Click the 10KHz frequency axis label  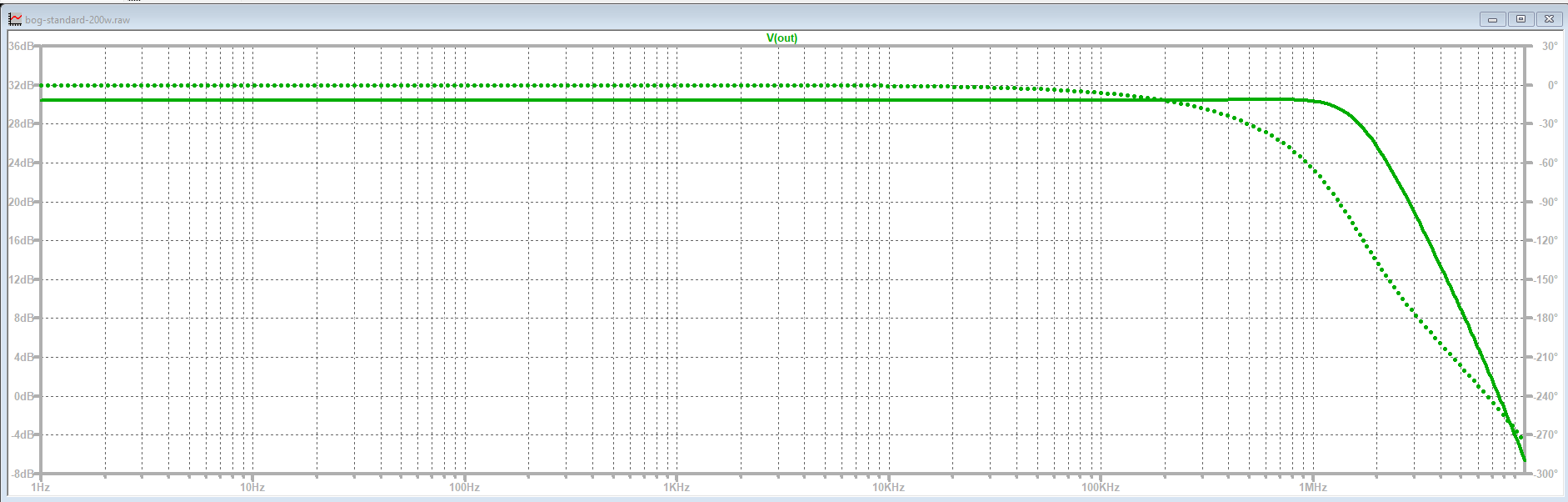point(888,487)
